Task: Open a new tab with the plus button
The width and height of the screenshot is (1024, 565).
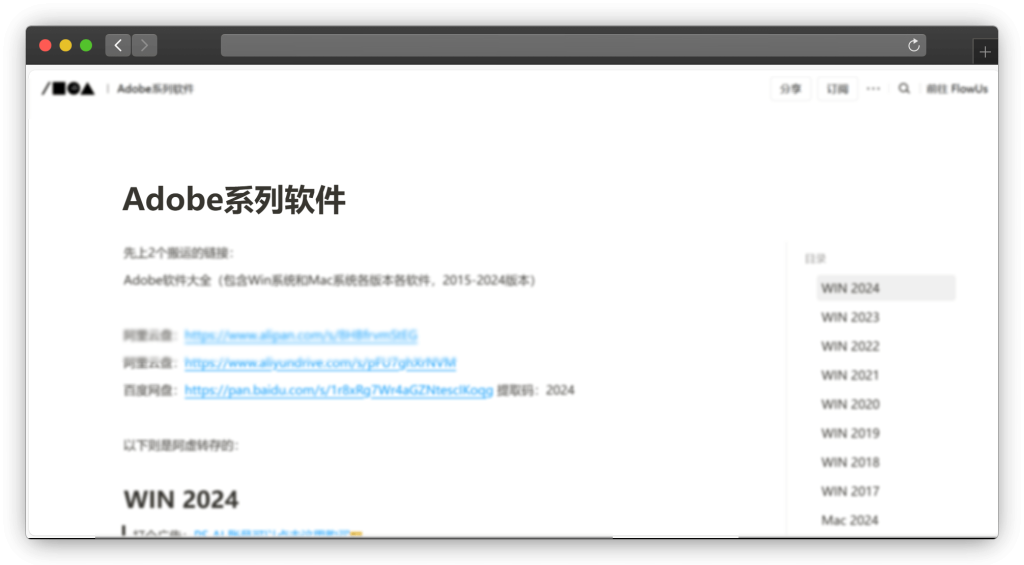Action: tap(985, 52)
